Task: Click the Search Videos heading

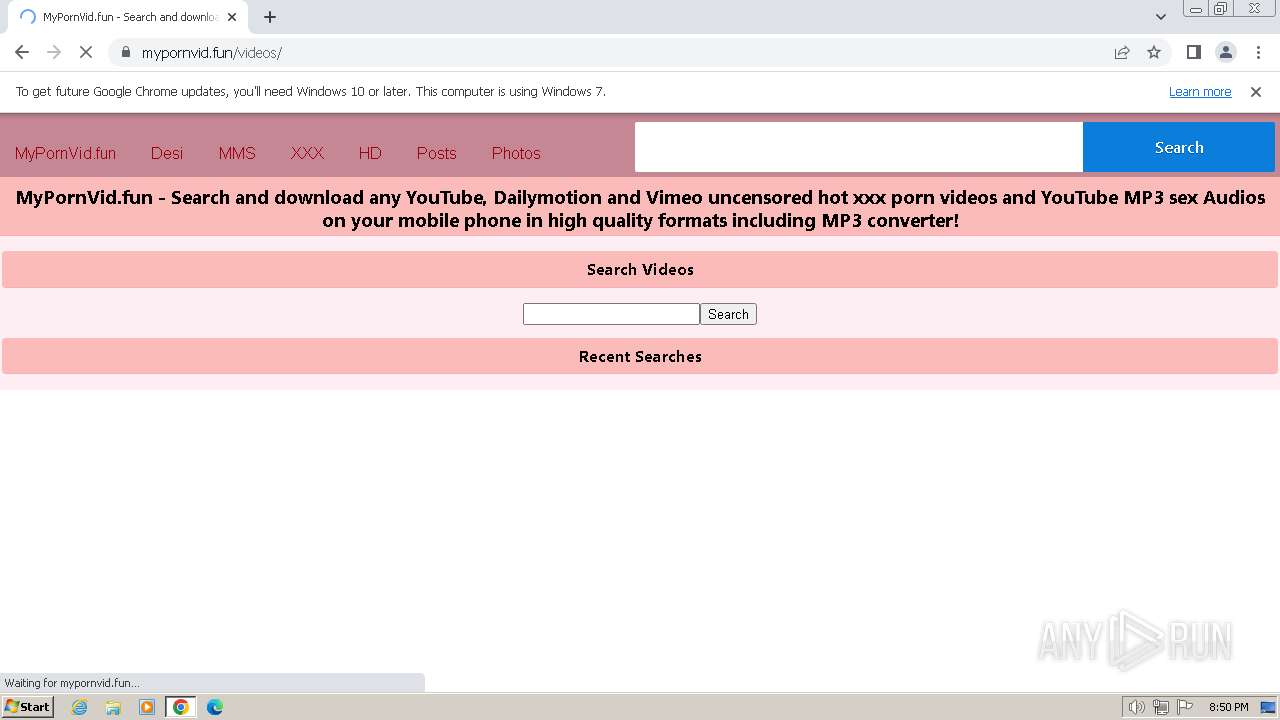Action: point(640,270)
